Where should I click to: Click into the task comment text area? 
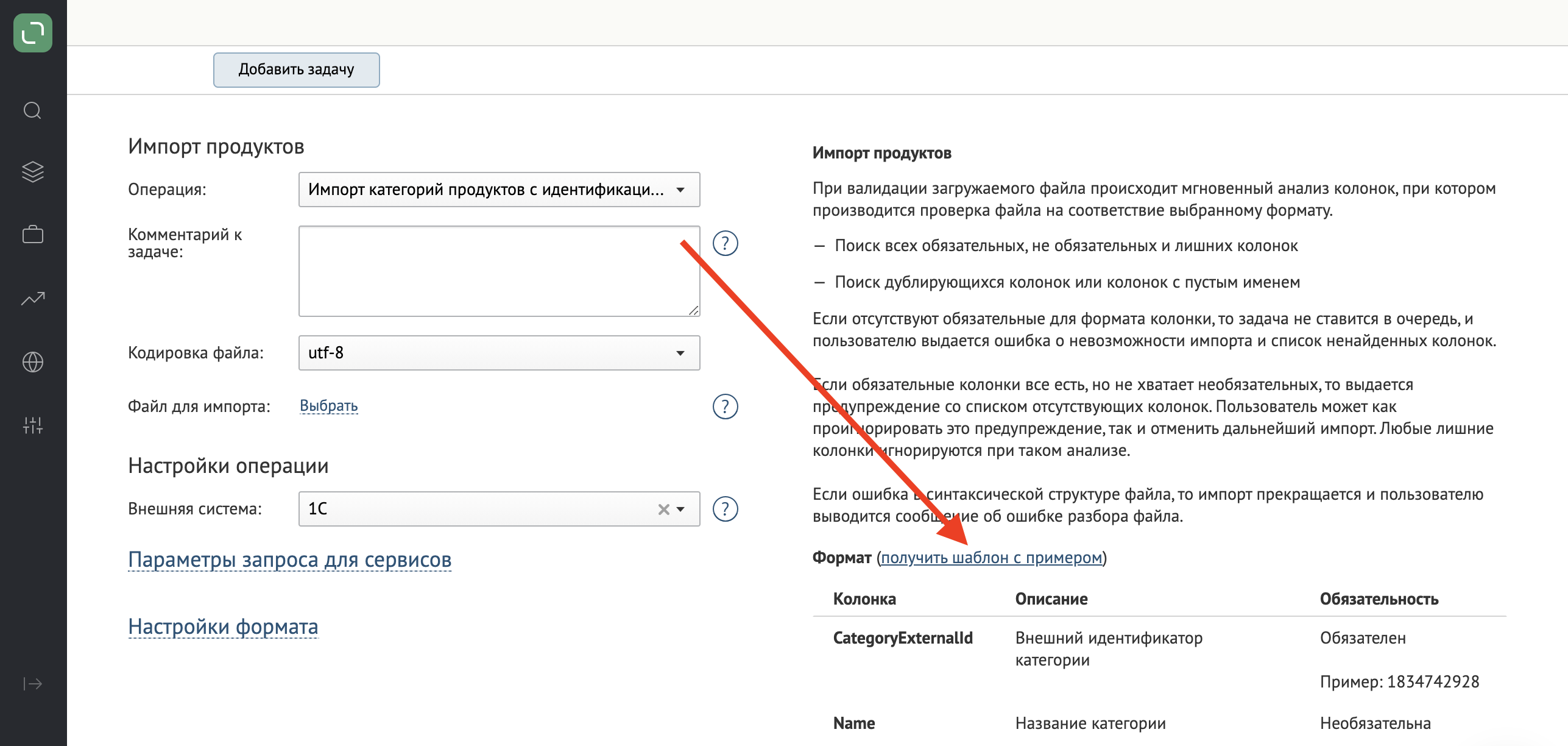[x=499, y=271]
